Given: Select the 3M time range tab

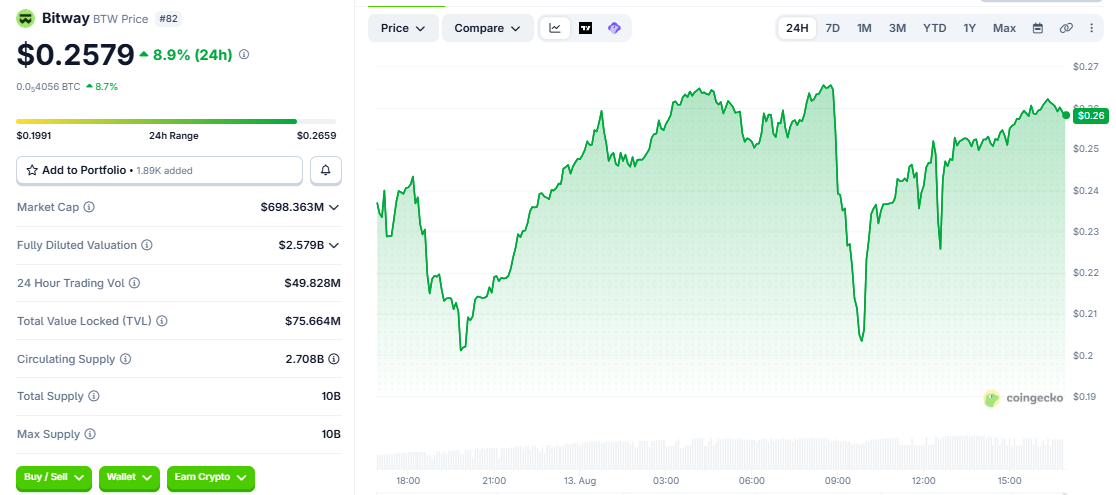Looking at the screenshot, I should click(897, 28).
